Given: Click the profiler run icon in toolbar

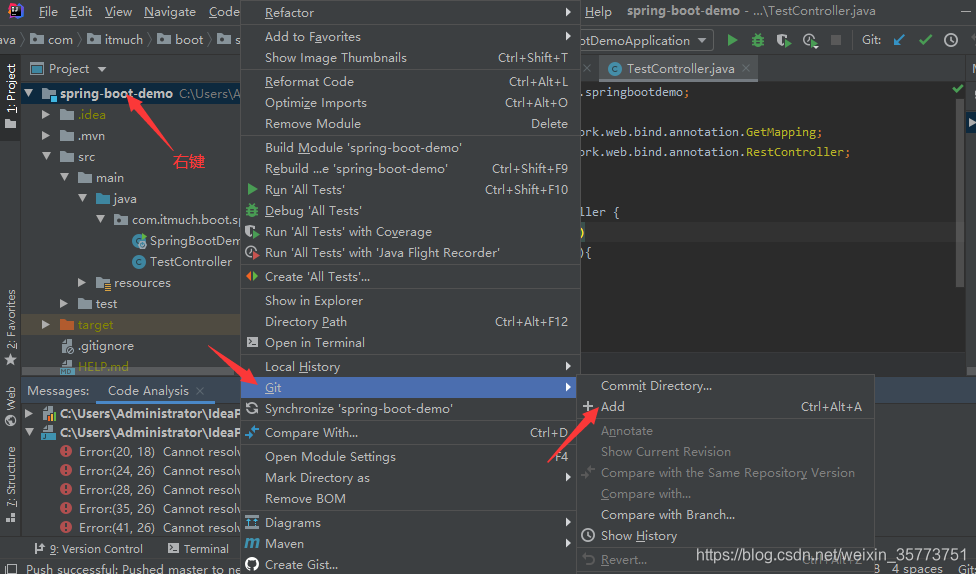Looking at the screenshot, I should pyautogui.click(x=810, y=40).
